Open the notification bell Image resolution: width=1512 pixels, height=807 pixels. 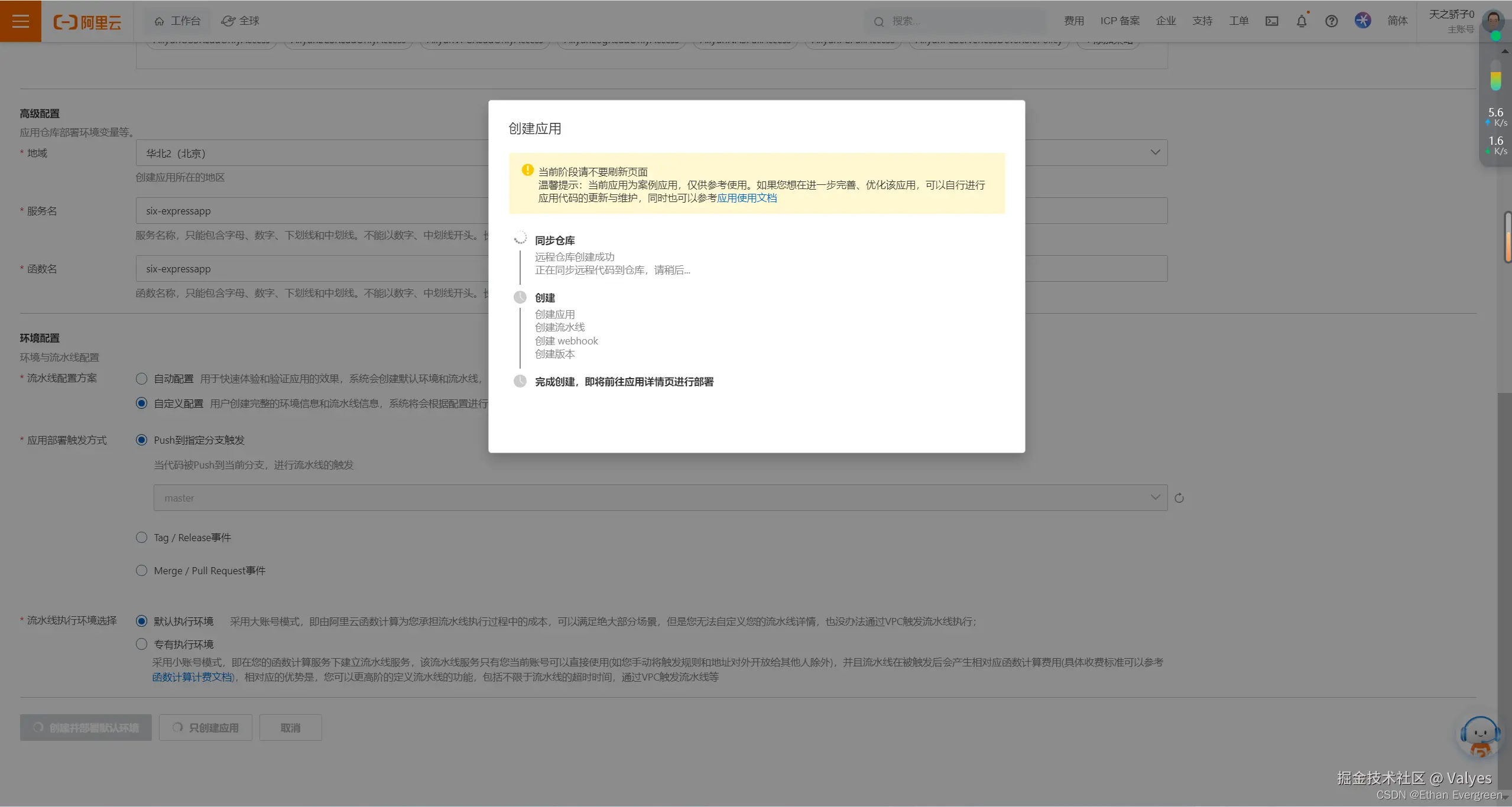coord(1302,21)
